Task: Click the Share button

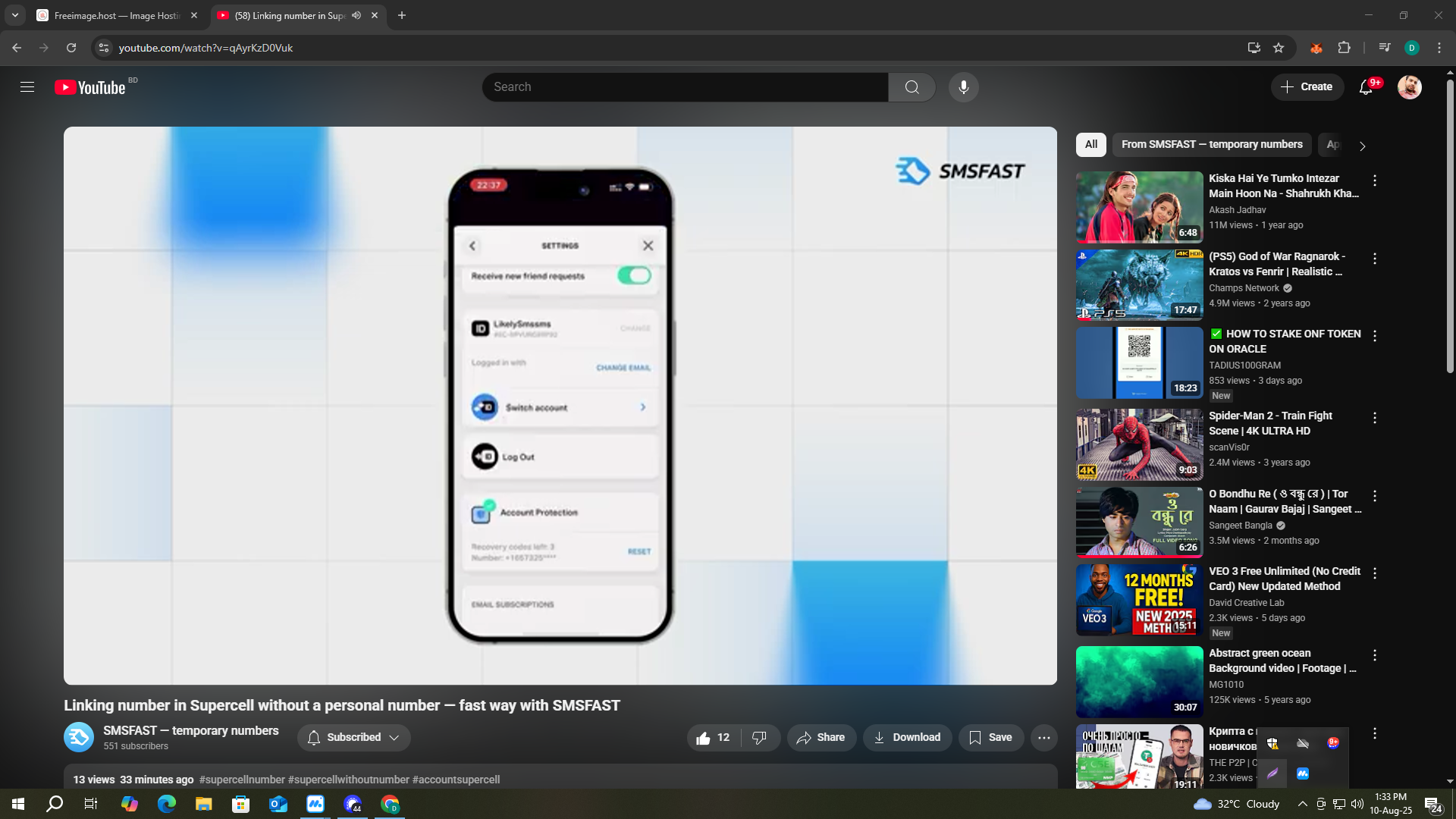Action: [821, 738]
